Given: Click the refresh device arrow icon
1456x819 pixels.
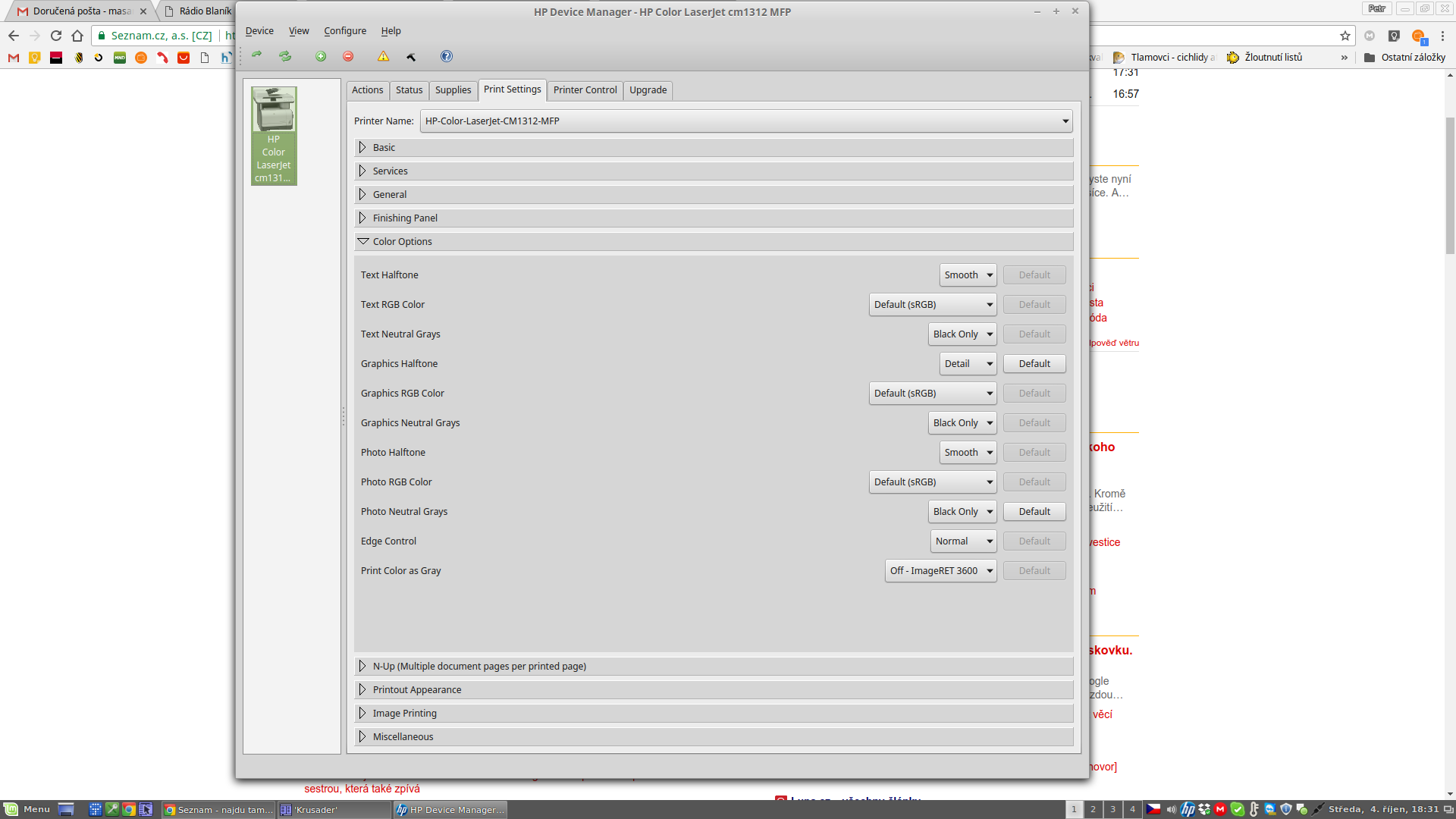Looking at the screenshot, I should tap(257, 55).
